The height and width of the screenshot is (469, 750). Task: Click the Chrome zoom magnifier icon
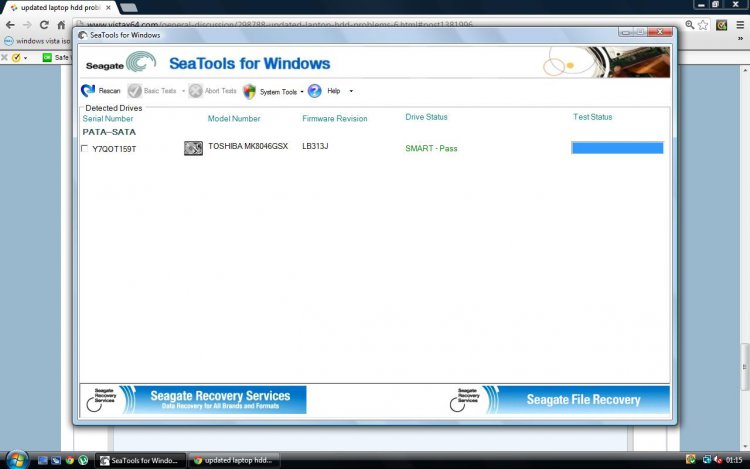coord(689,25)
